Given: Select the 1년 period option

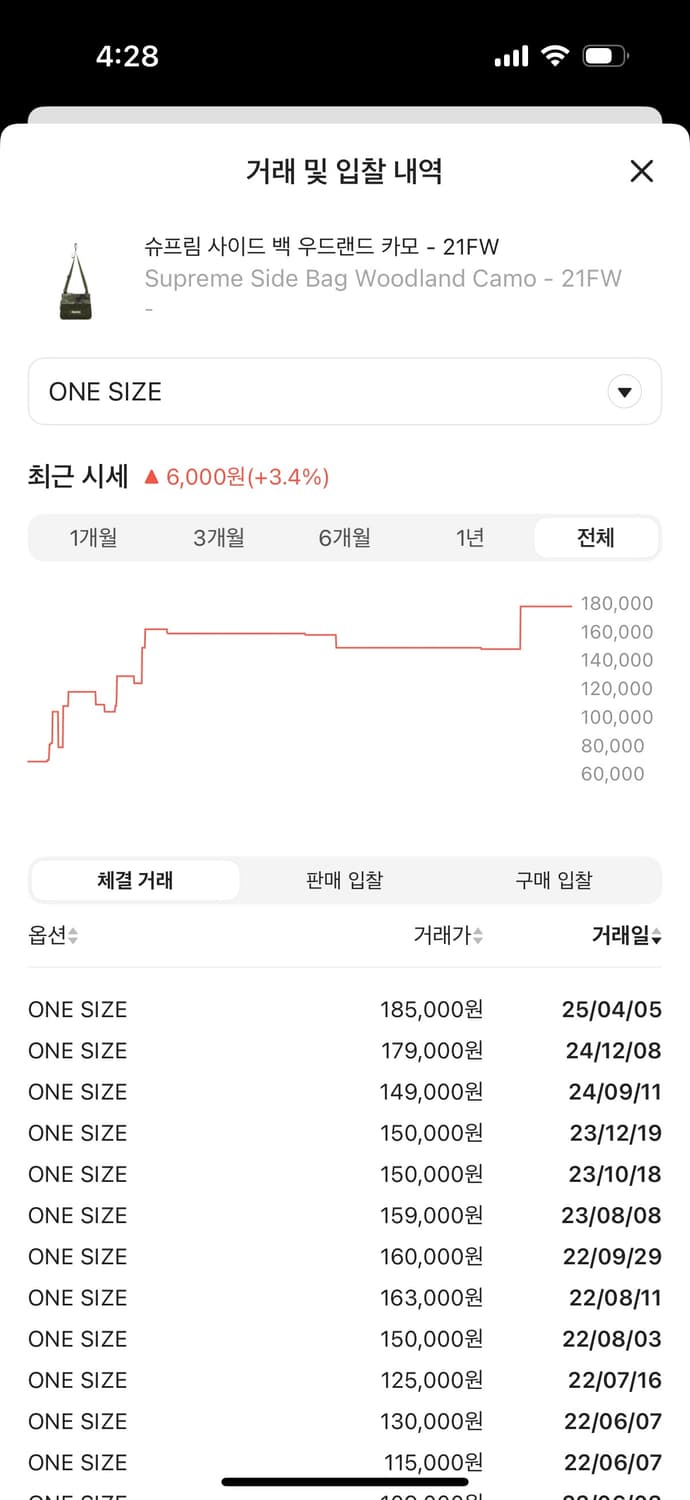Looking at the screenshot, I should click(470, 537).
